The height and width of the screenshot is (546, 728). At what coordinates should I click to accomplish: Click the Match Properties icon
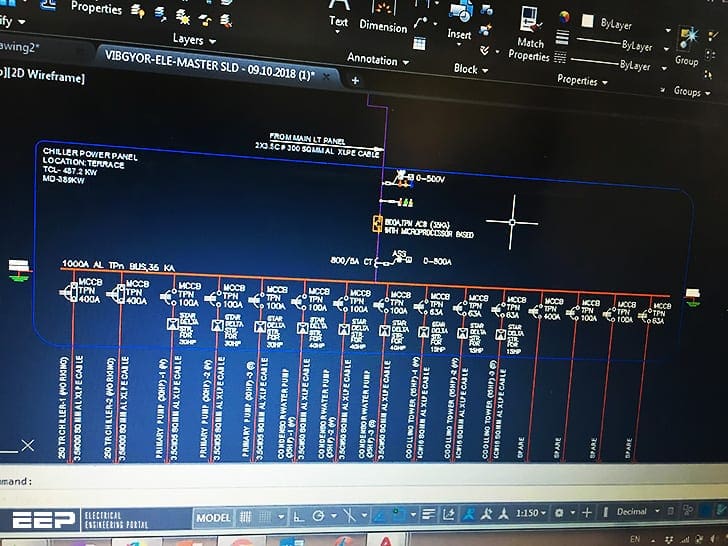point(531,20)
